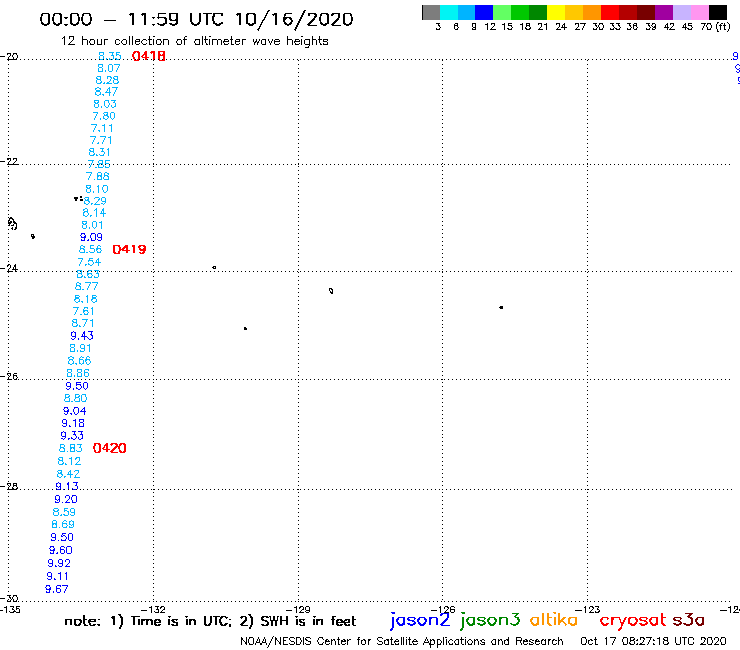Click the wave height value 8.59
The image size is (740, 650).
pyautogui.click(x=64, y=512)
